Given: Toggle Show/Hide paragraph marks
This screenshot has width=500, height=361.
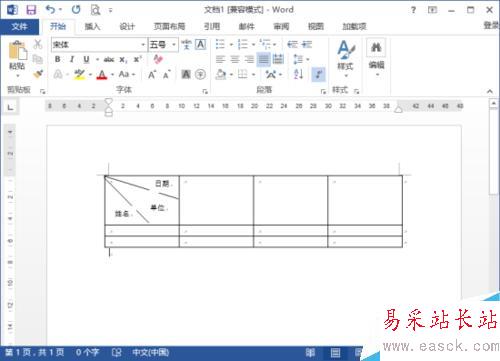Looking at the screenshot, I should point(319,74).
